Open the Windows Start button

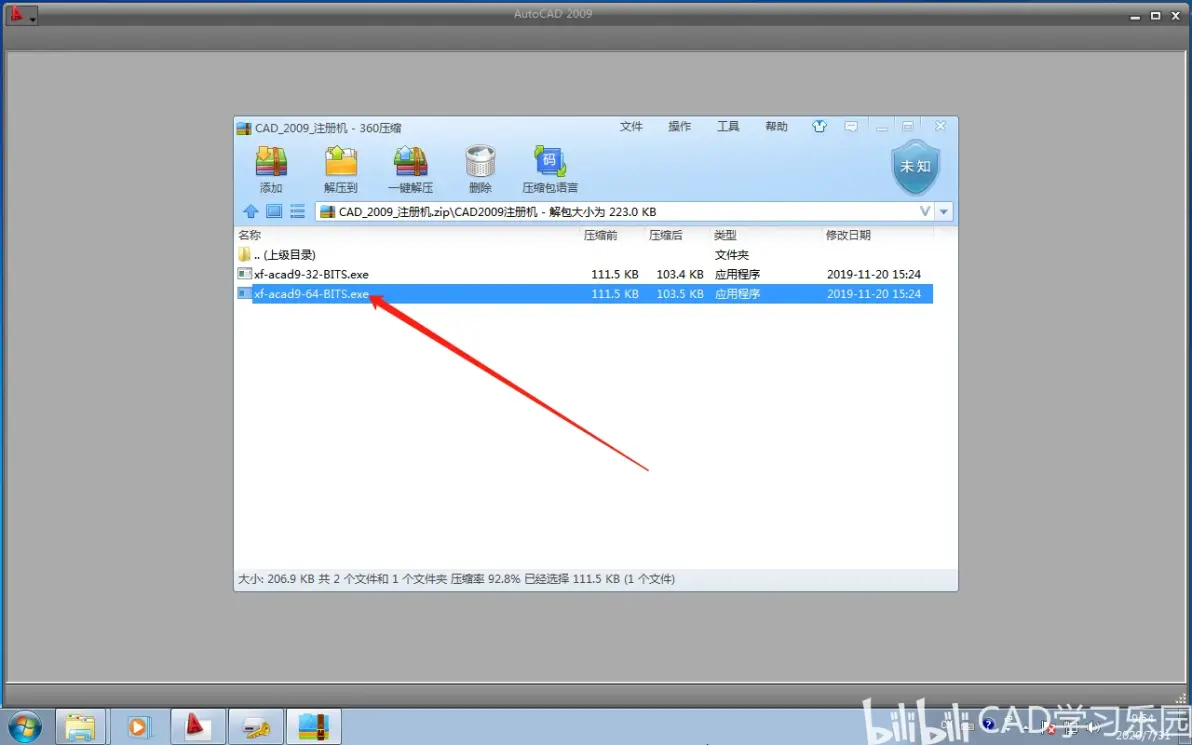pyautogui.click(x=25, y=728)
